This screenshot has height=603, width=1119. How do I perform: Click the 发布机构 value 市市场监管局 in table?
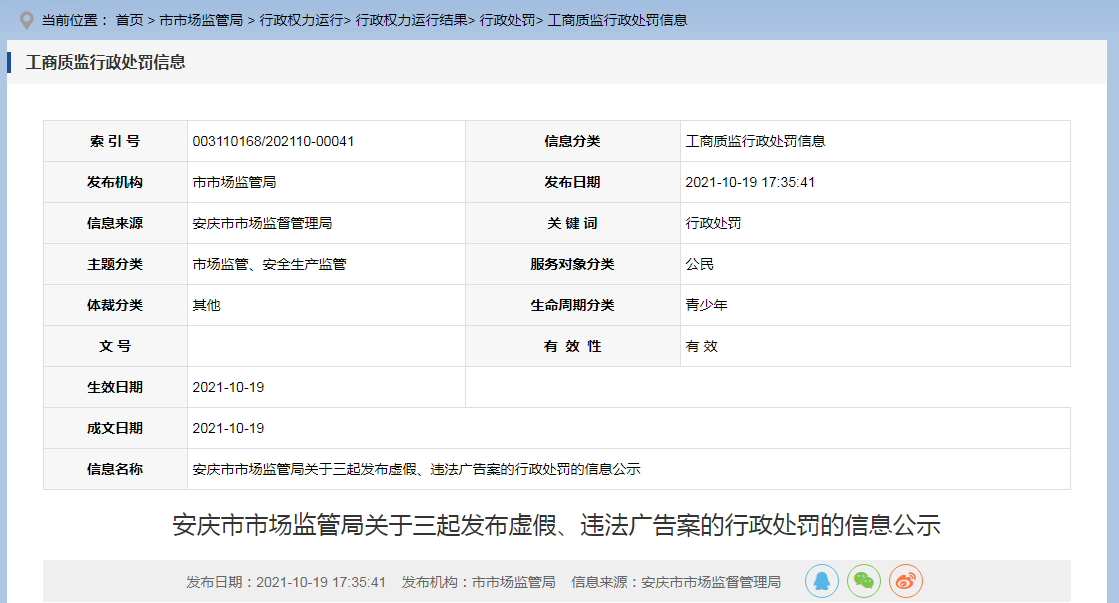pos(234,182)
